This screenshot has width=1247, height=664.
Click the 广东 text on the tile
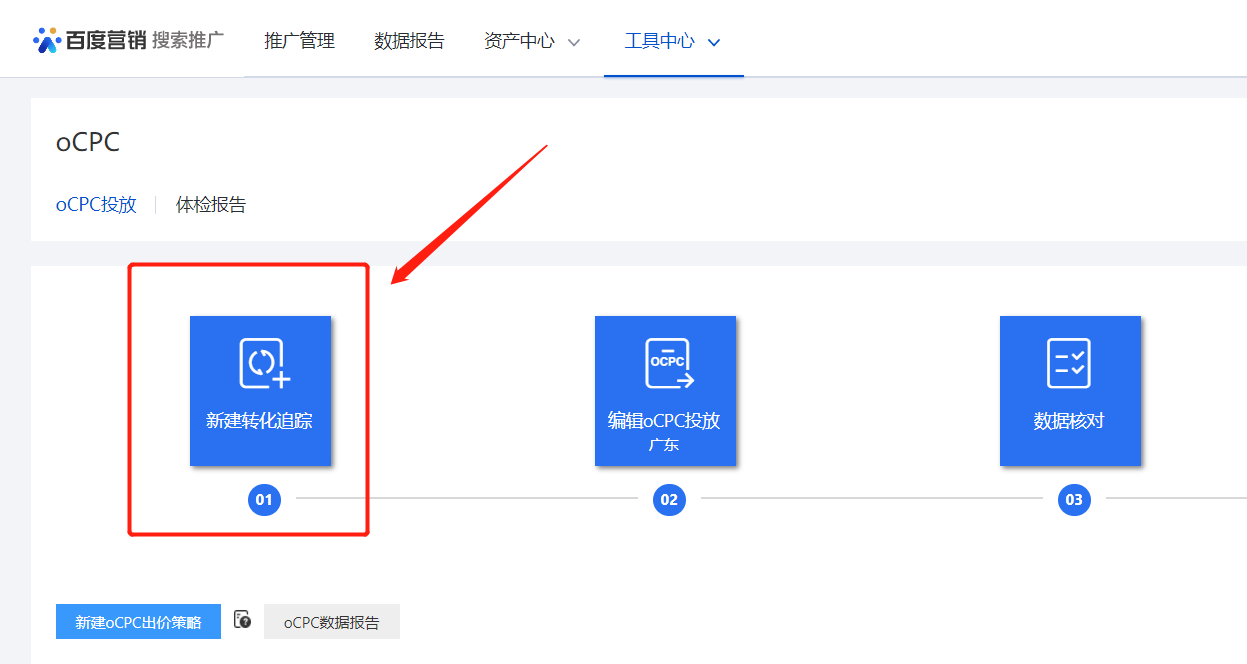coord(663,445)
